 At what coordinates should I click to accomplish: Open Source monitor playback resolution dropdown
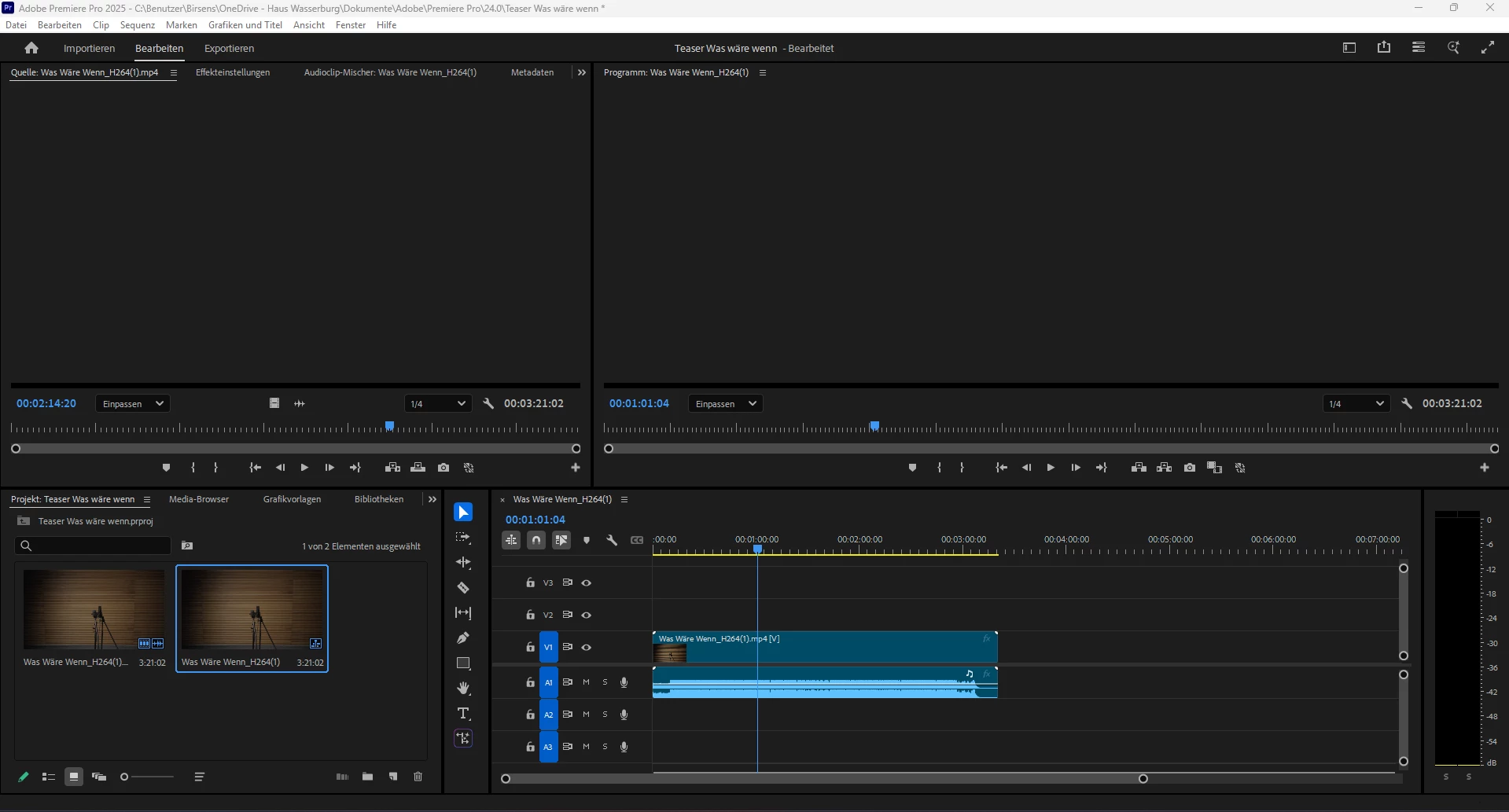tap(438, 404)
